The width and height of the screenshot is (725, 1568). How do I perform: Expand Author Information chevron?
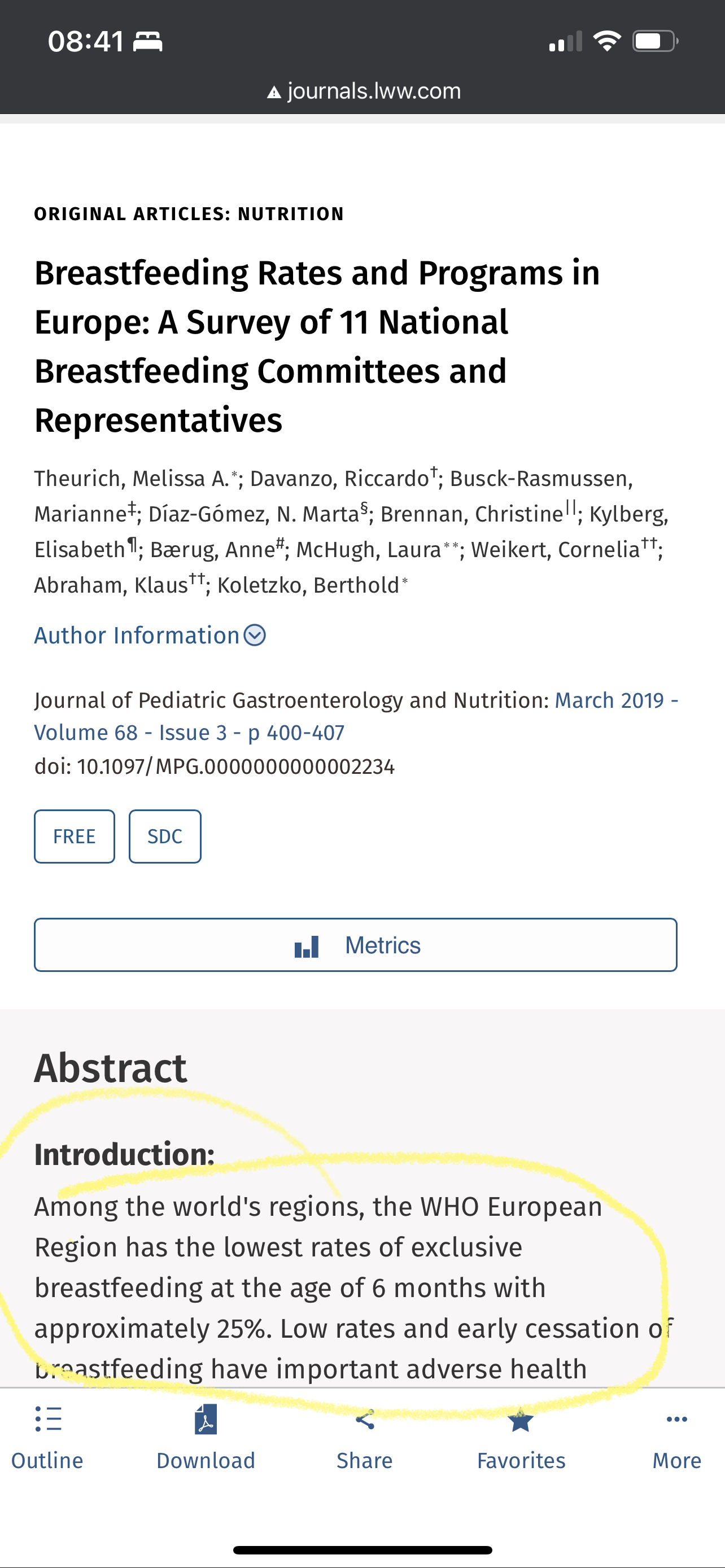[x=255, y=636]
